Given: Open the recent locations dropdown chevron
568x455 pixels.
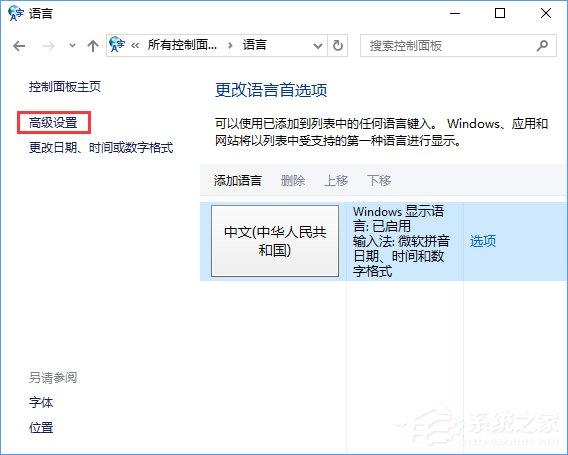Looking at the screenshot, I should pos(72,46).
